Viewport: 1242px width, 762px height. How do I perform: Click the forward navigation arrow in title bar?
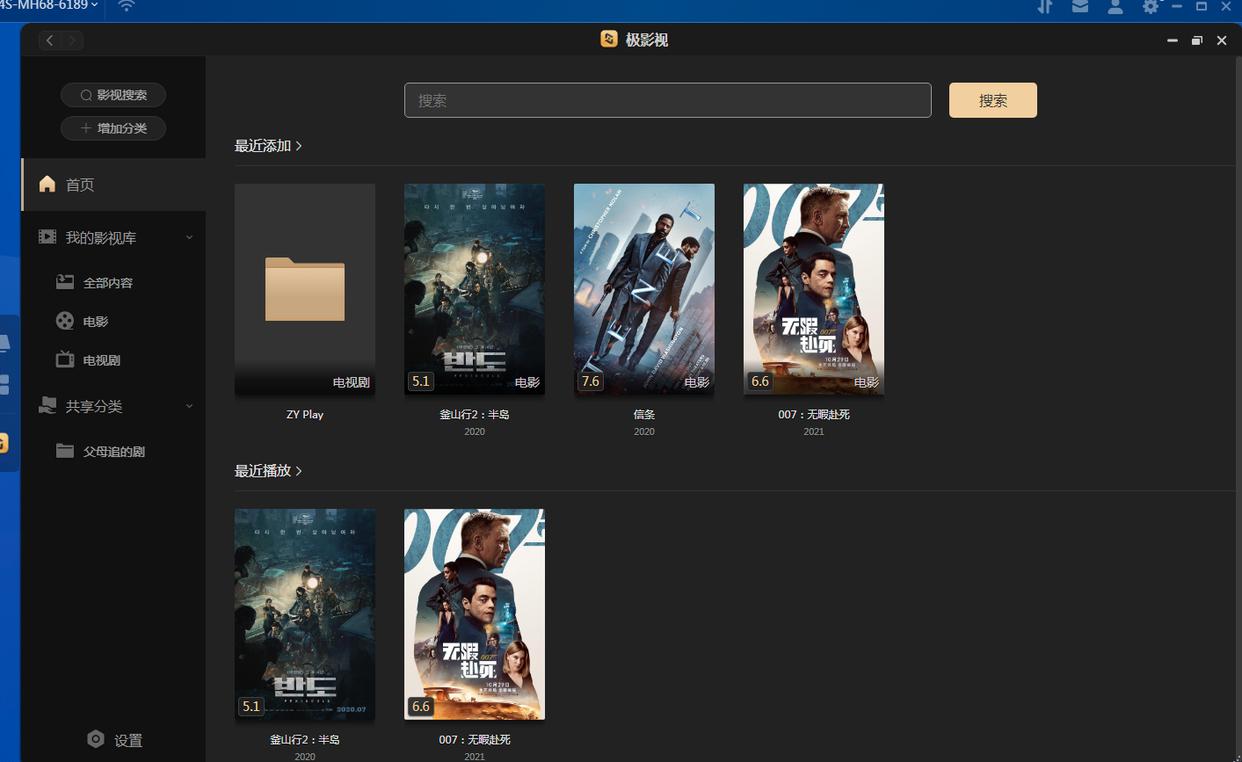pyautogui.click(x=72, y=40)
